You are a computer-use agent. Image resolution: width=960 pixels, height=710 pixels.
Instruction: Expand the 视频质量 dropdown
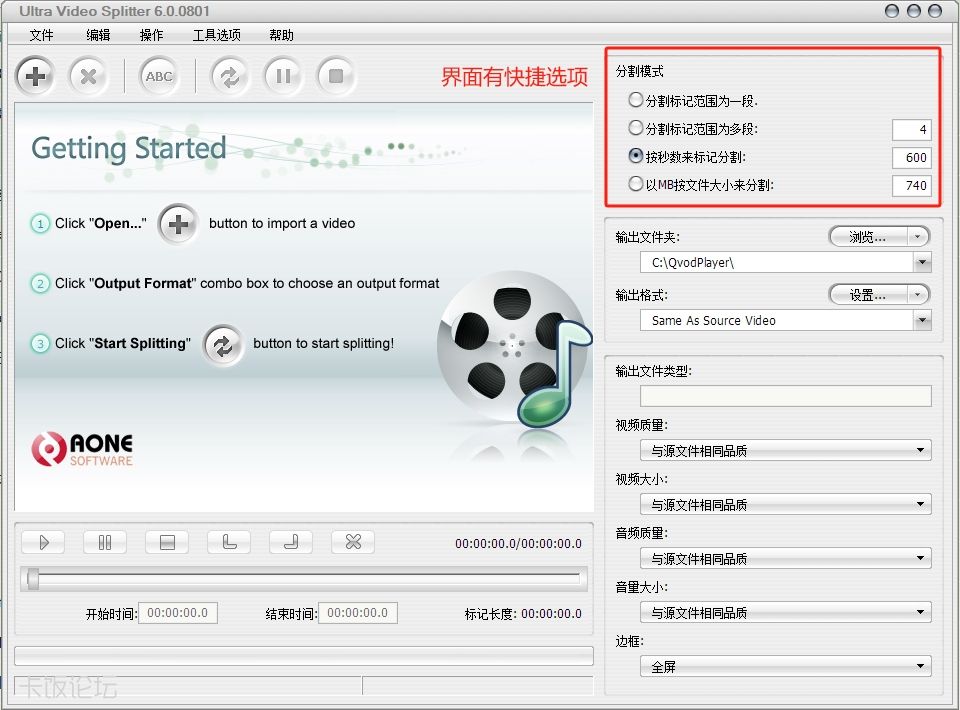tap(786, 450)
